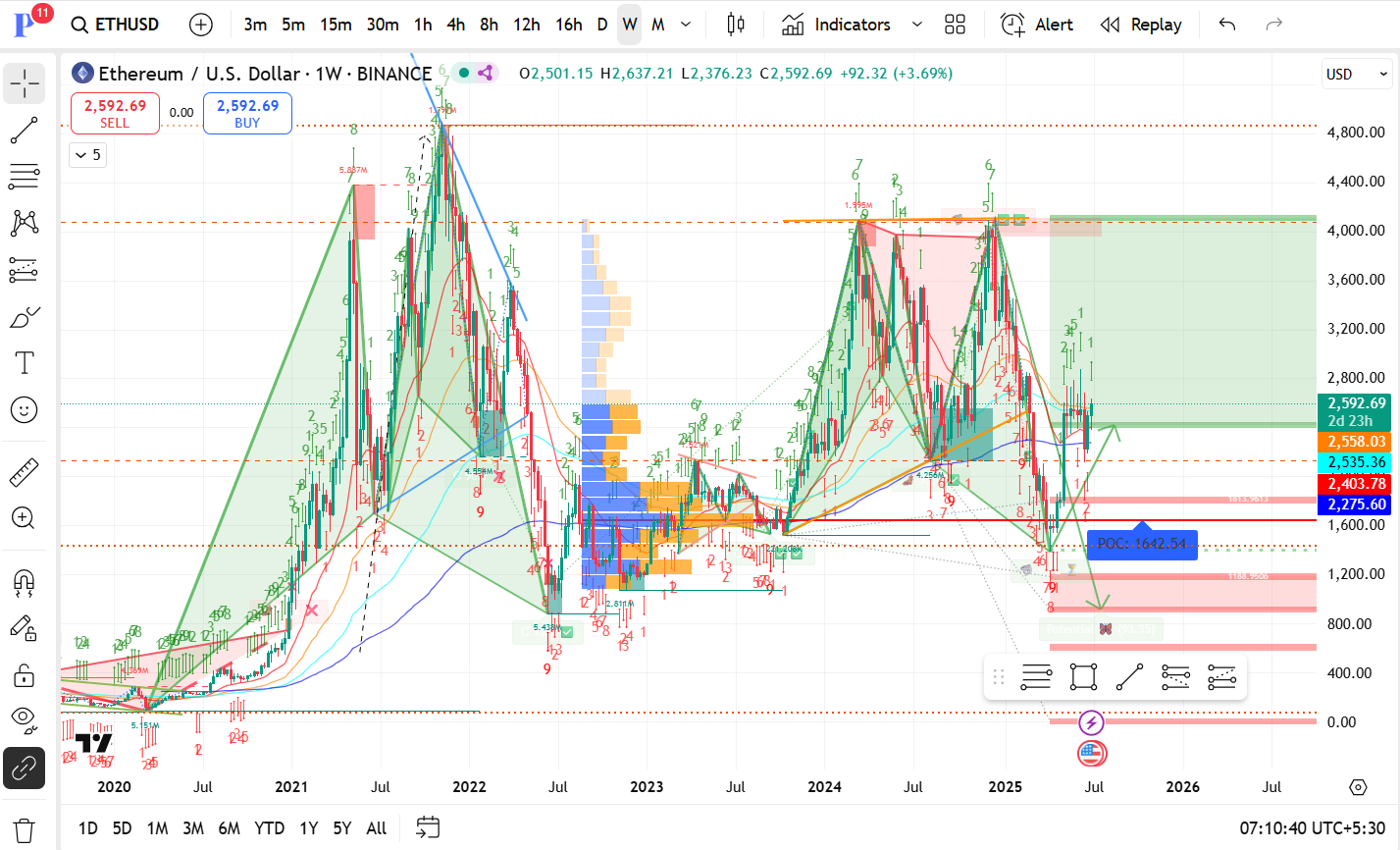Screen dimensions: 1400x850
Task: Open the candlestick chart type menu
Action: click(x=736, y=25)
